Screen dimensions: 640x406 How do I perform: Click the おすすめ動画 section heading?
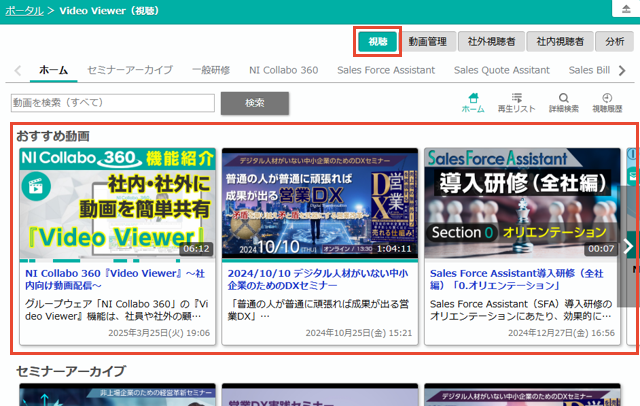[53, 136]
